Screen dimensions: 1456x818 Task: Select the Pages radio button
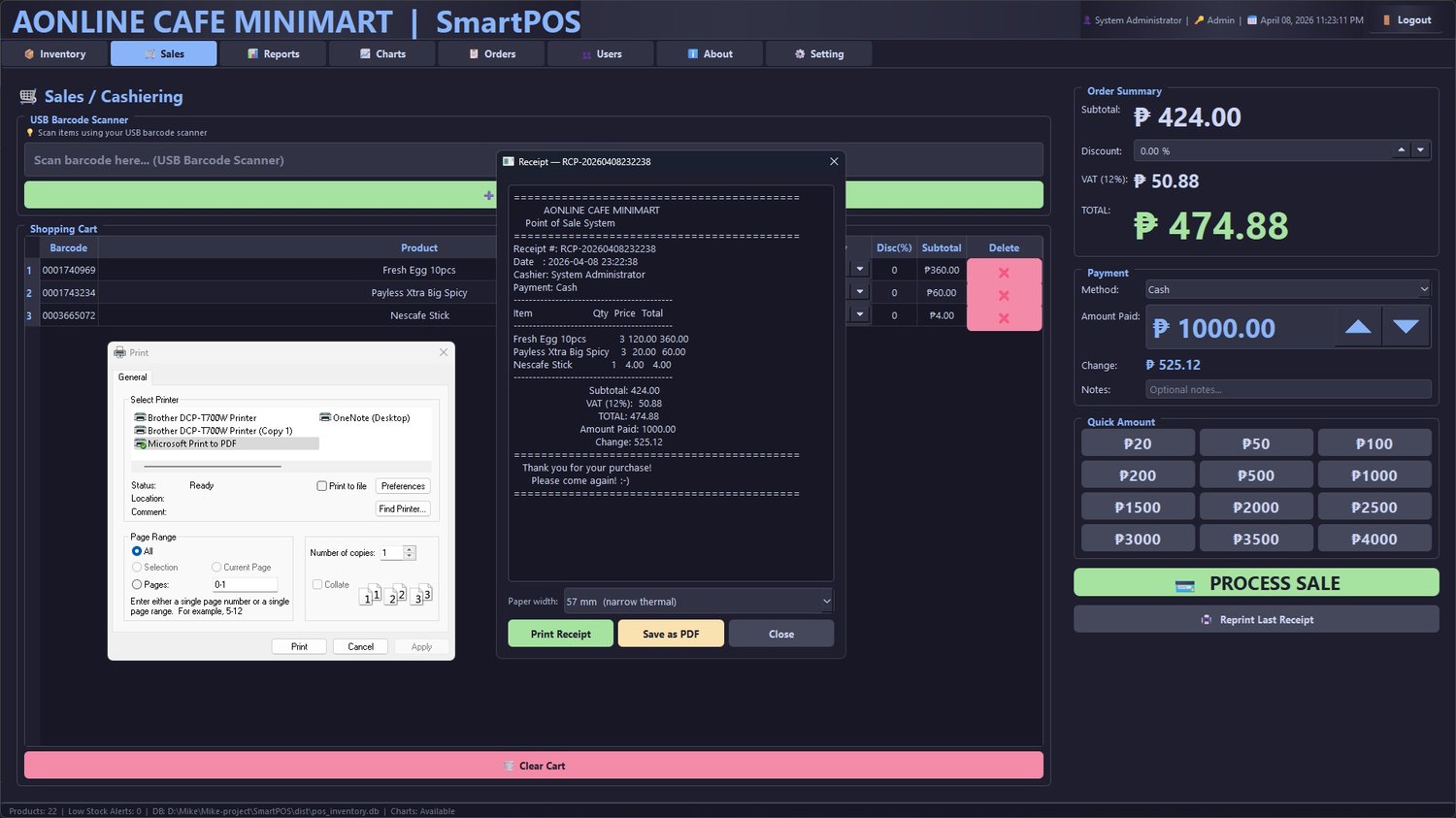point(137,584)
